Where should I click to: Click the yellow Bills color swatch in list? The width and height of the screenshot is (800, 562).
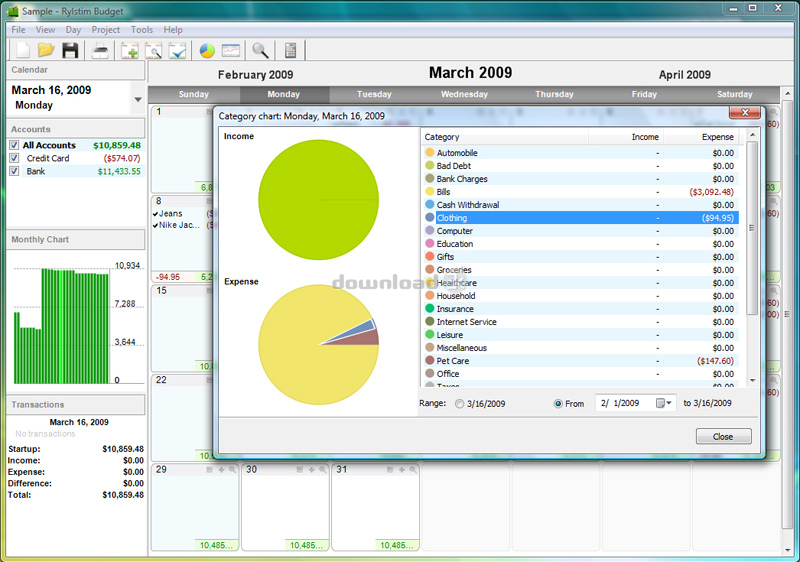point(430,192)
